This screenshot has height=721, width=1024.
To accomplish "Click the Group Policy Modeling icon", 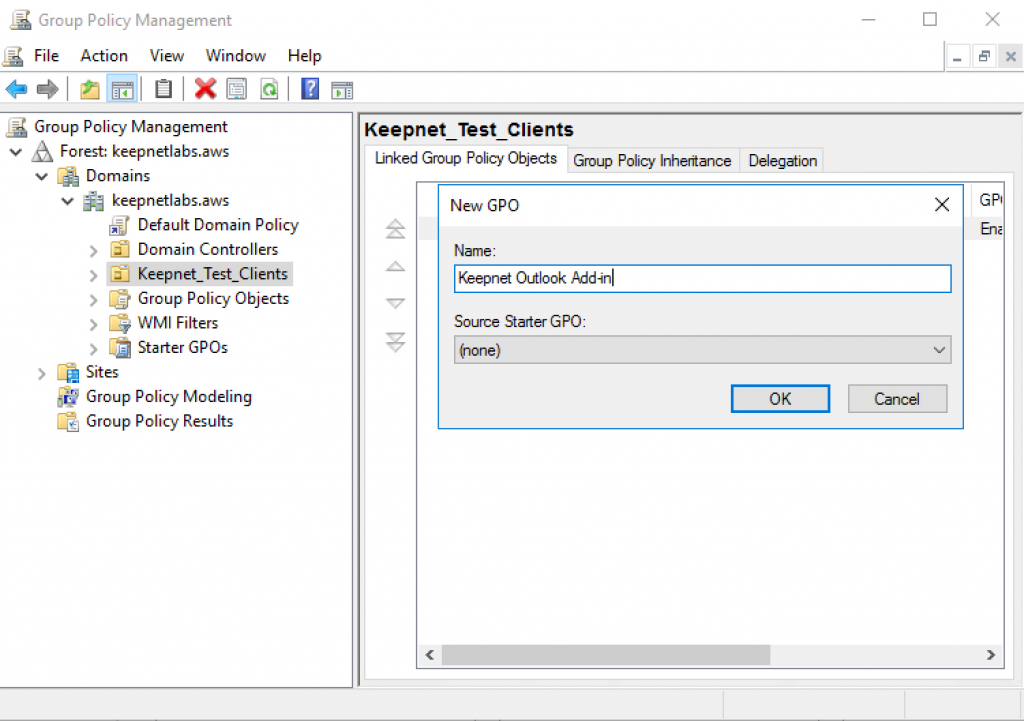I will pos(68,396).
